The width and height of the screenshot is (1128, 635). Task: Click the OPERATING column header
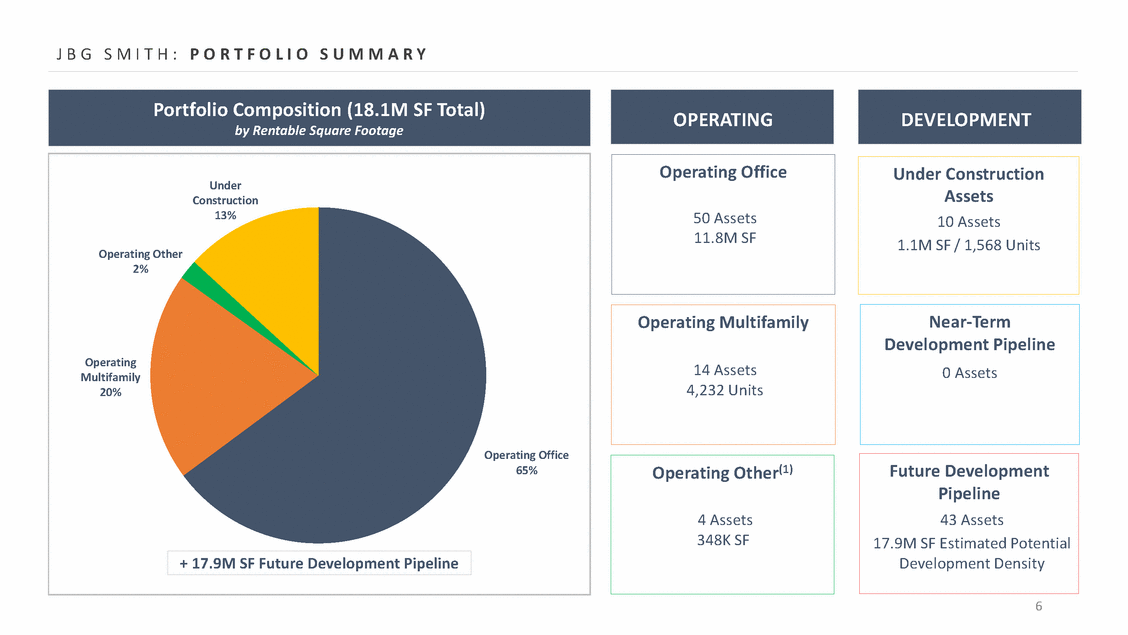tap(722, 117)
